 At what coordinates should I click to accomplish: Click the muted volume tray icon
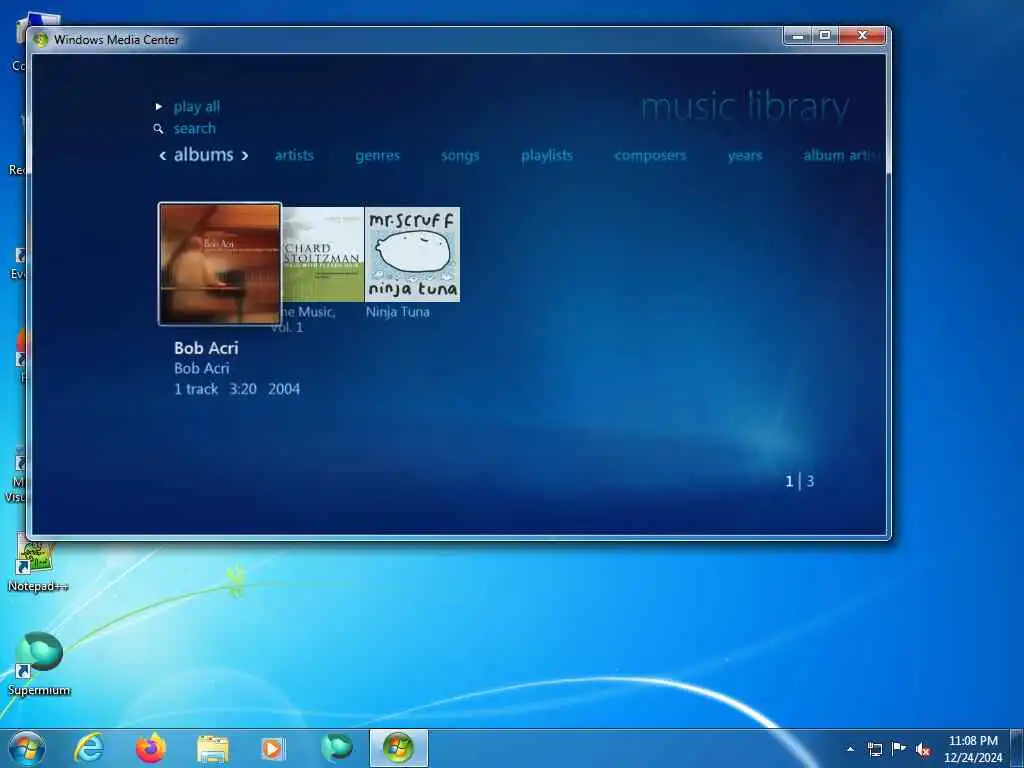[923, 749]
